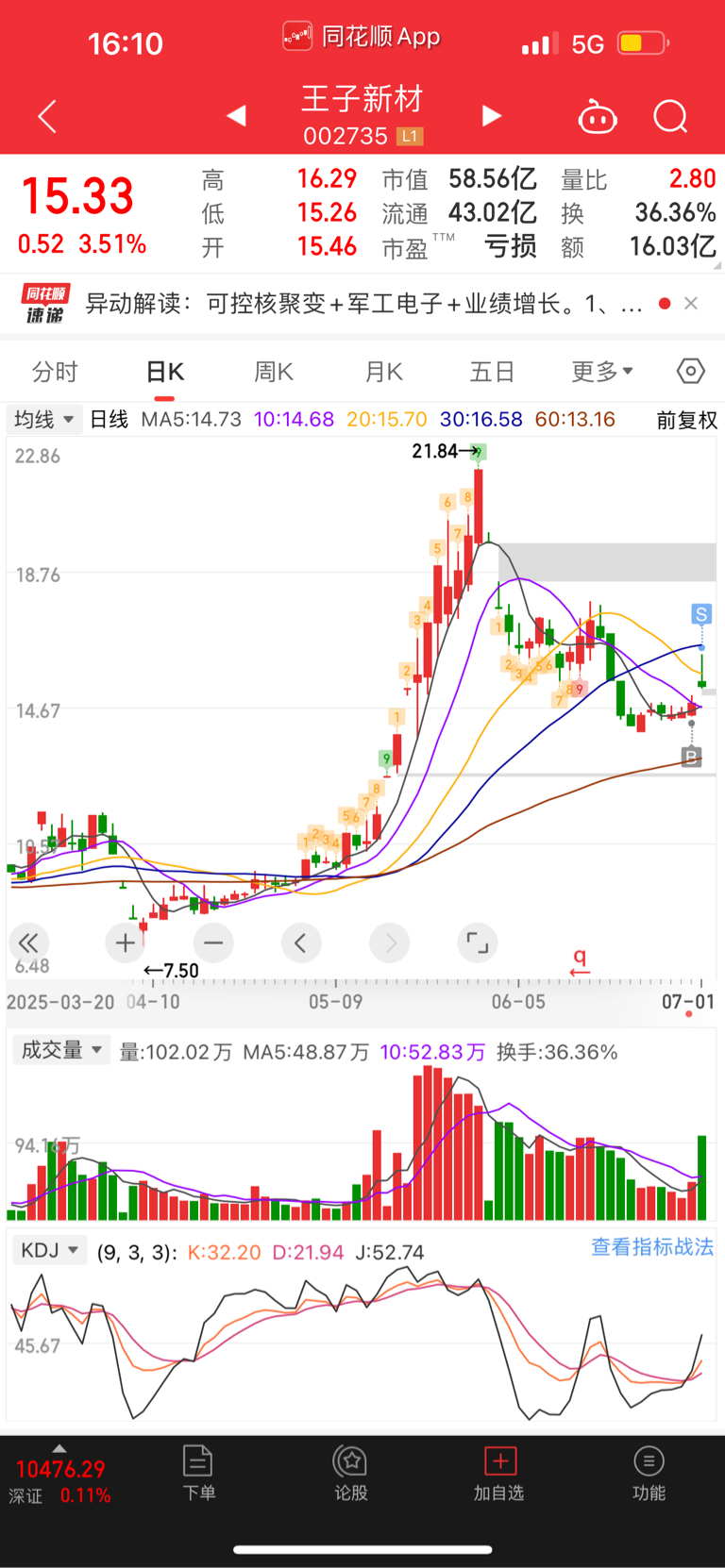Tap the L1 level badge
The height and width of the screenshot is (1568, 725).
click(409, 137)
